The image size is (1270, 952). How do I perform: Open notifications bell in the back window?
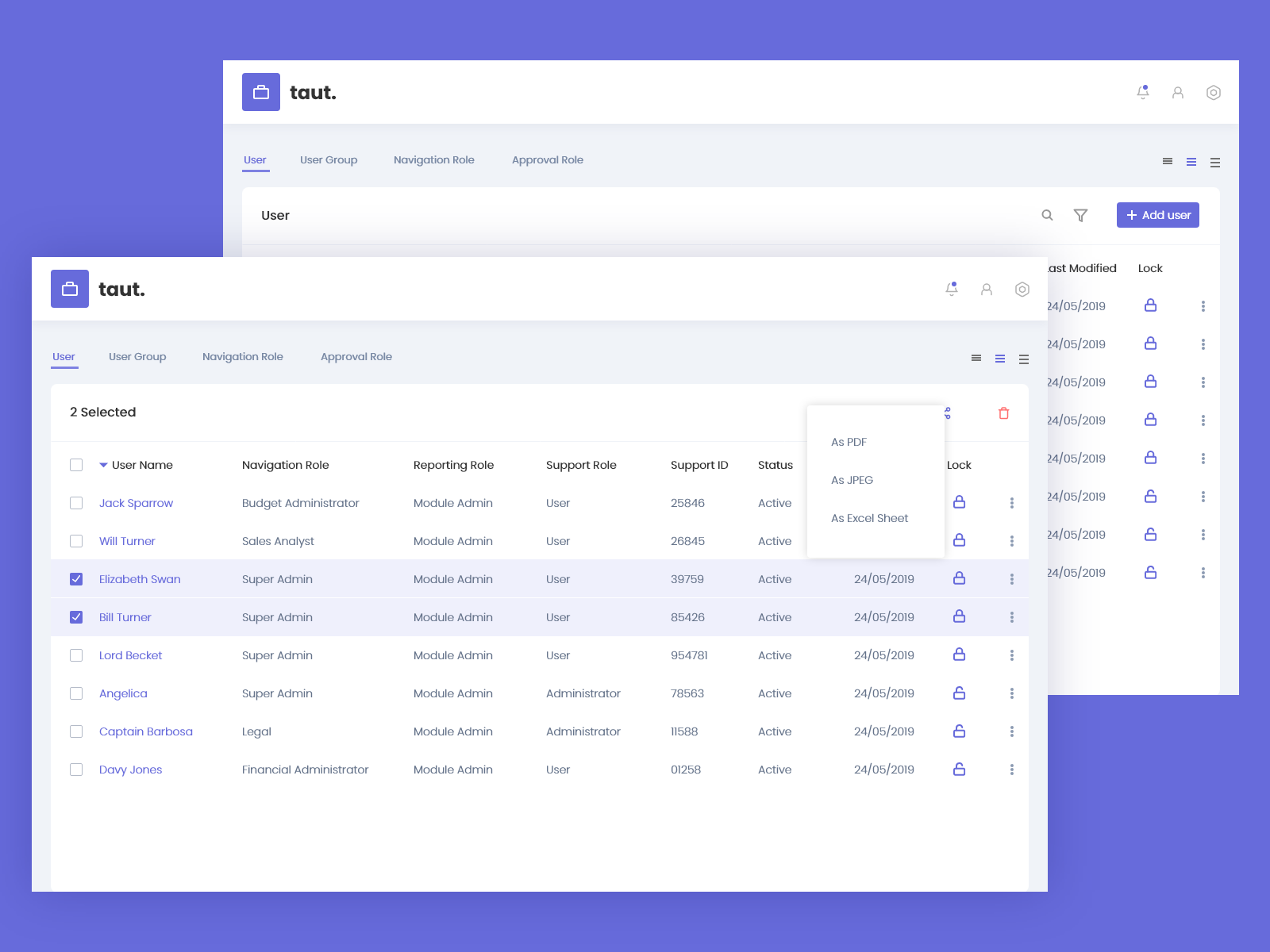tap(1143, 93)
